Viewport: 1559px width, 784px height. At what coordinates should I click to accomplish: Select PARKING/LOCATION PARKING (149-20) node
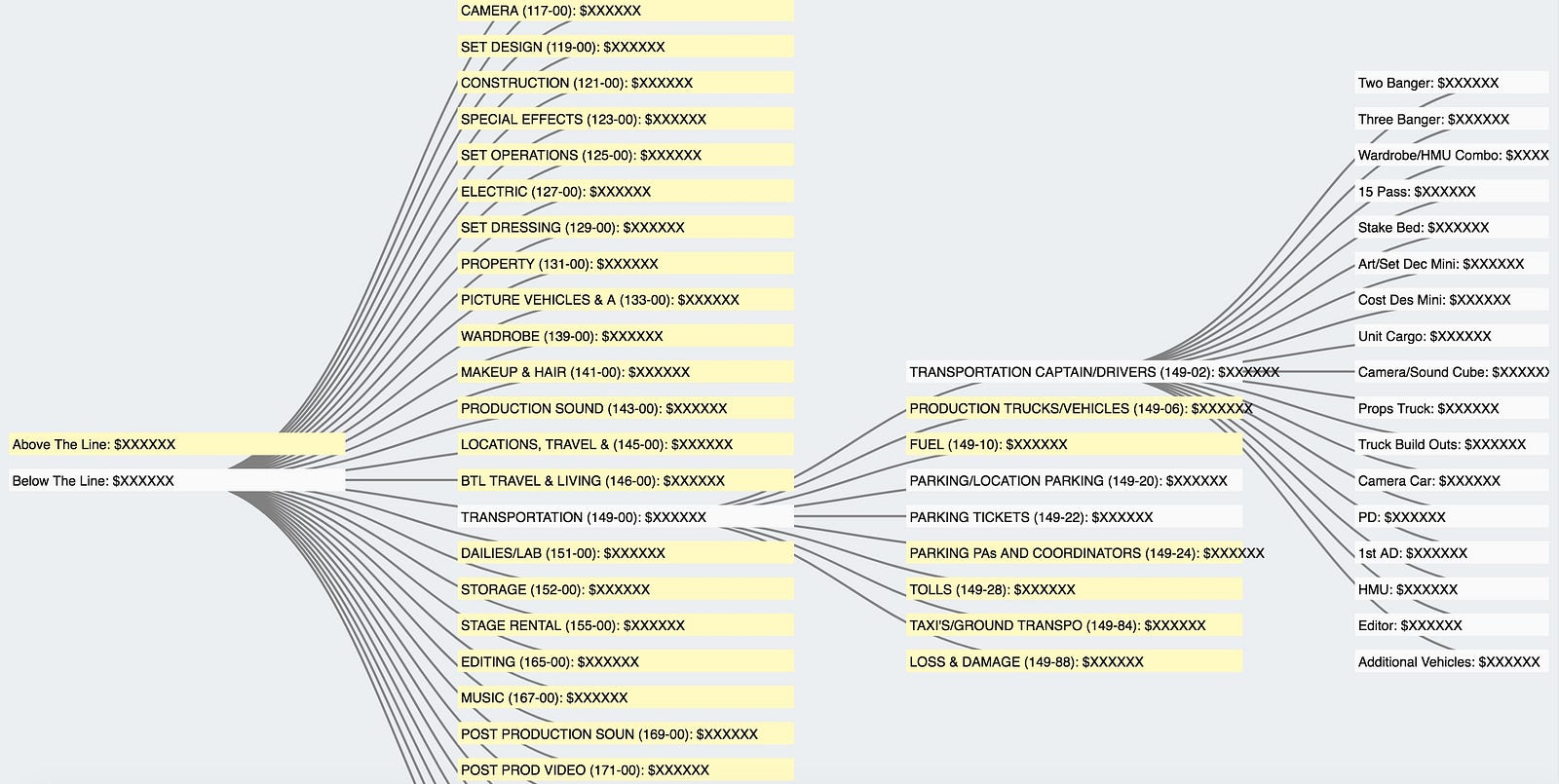pos(1075,480)
